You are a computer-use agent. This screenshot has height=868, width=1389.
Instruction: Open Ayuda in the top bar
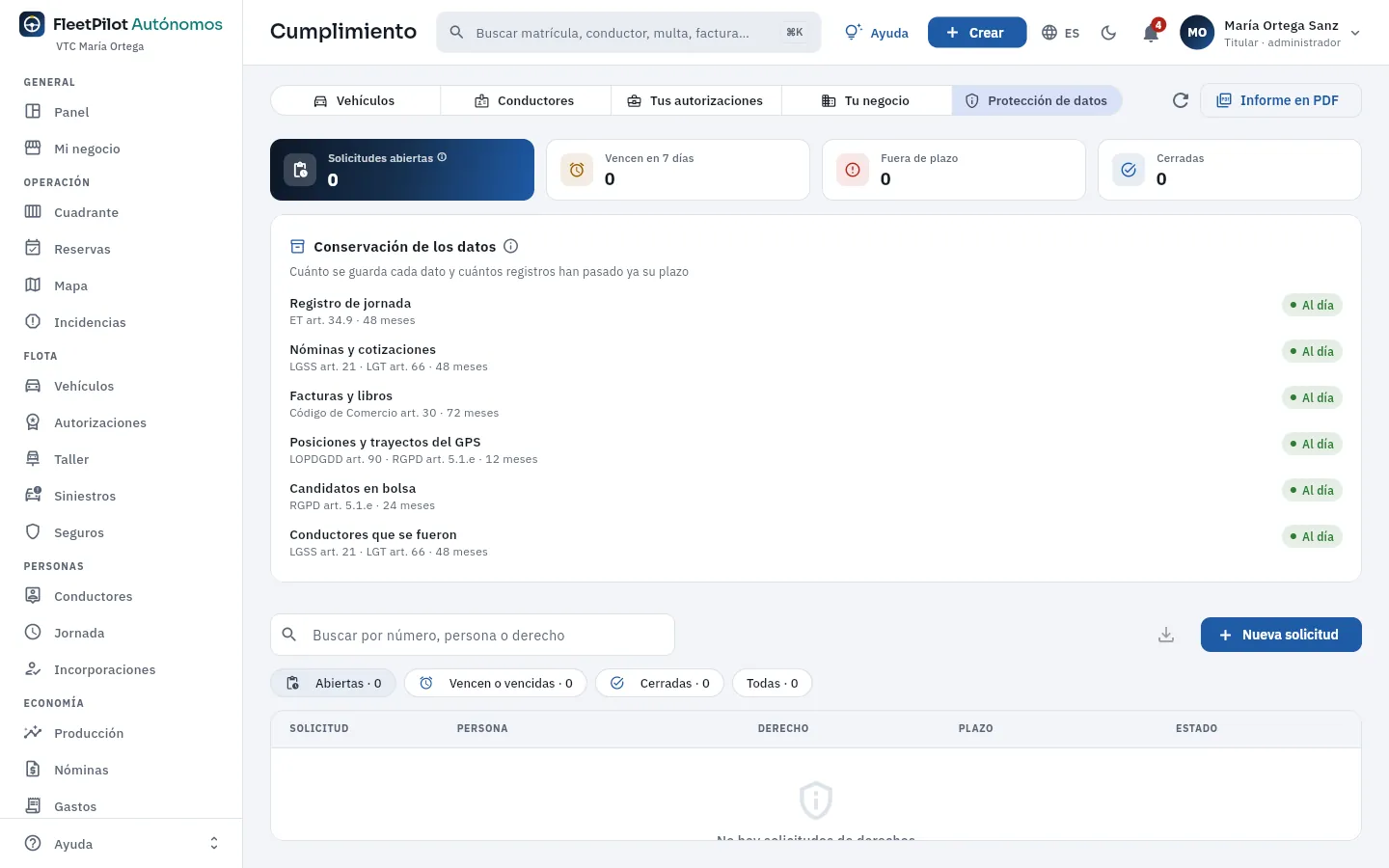877,33
